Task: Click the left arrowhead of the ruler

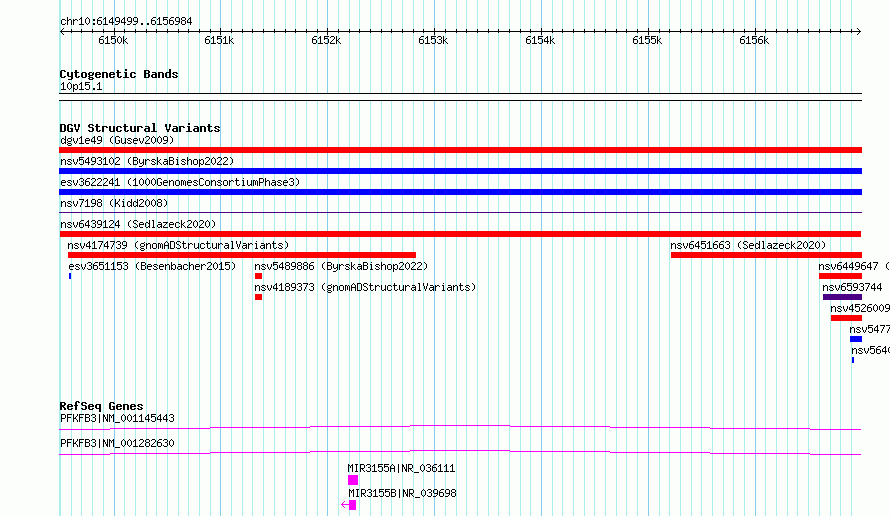Action: 62,31
